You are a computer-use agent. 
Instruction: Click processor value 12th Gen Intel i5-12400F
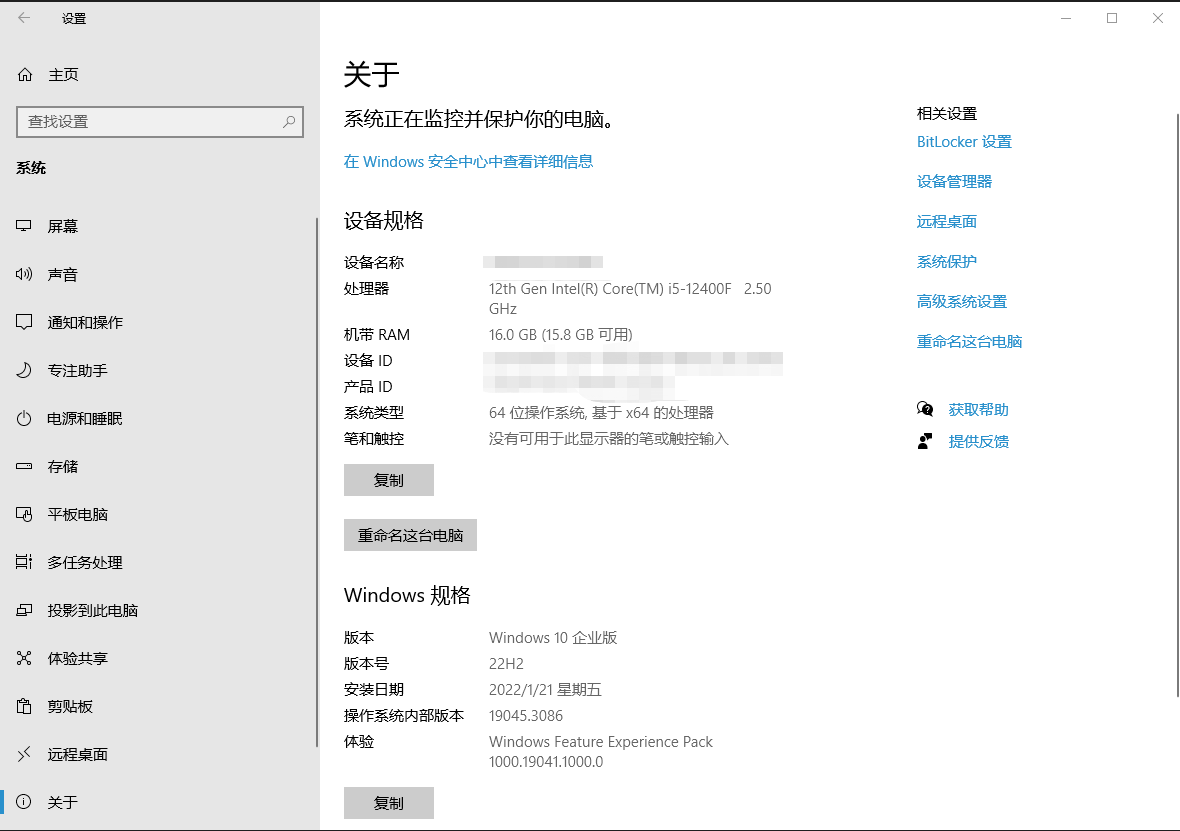coord(630,298)
